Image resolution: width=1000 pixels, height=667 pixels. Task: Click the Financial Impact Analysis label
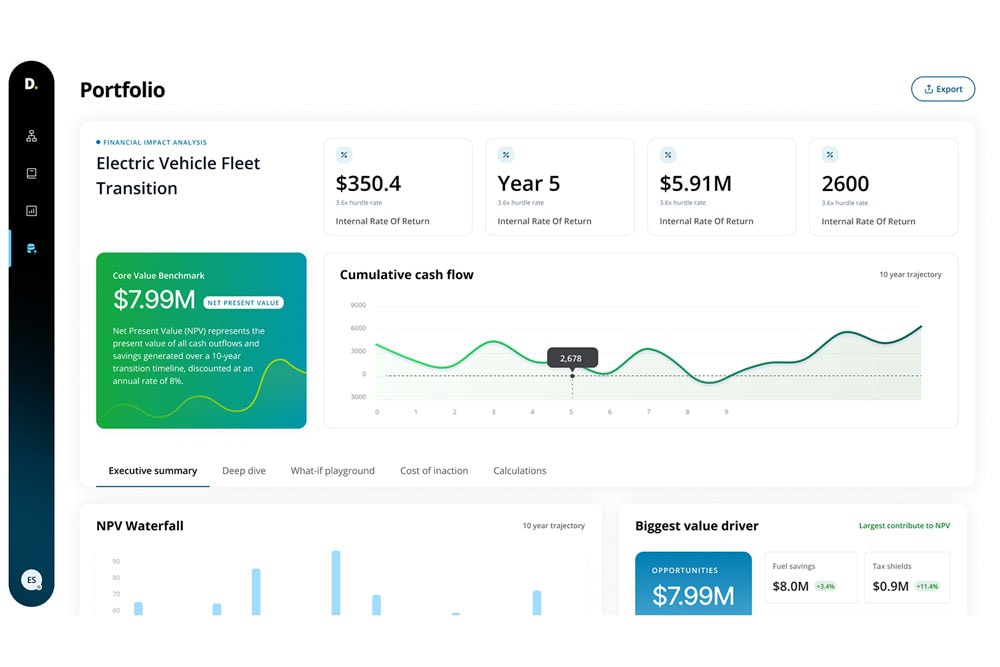tap(154, 142)
